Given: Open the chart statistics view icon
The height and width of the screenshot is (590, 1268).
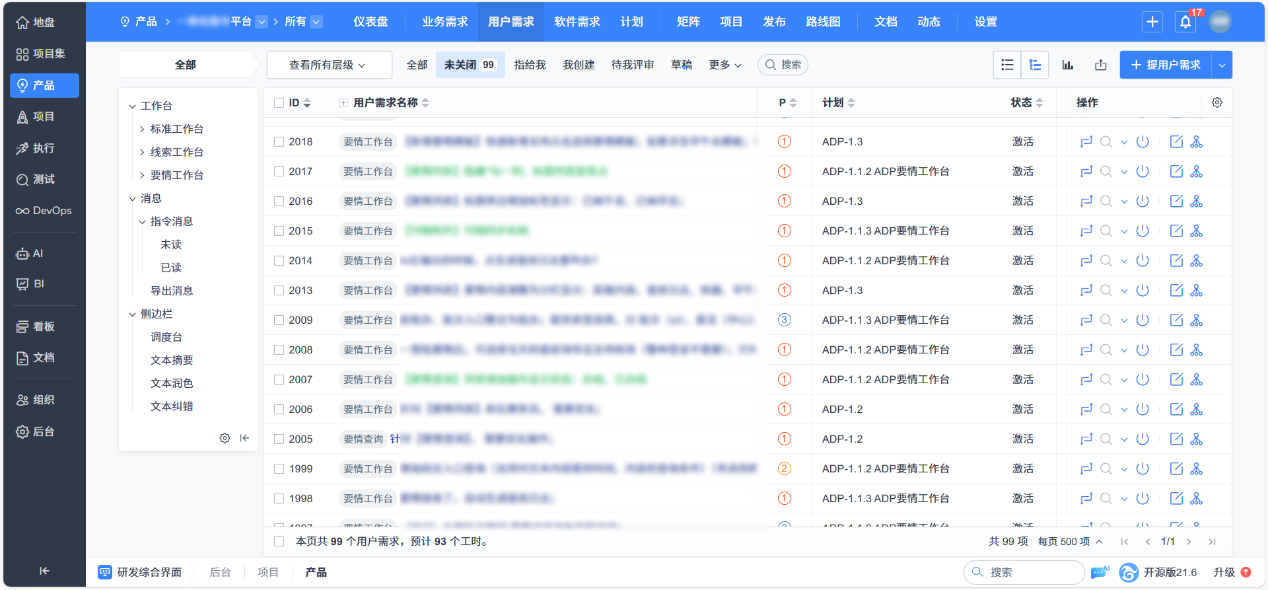Looking at the screenshot, I should pos(1067,63).
